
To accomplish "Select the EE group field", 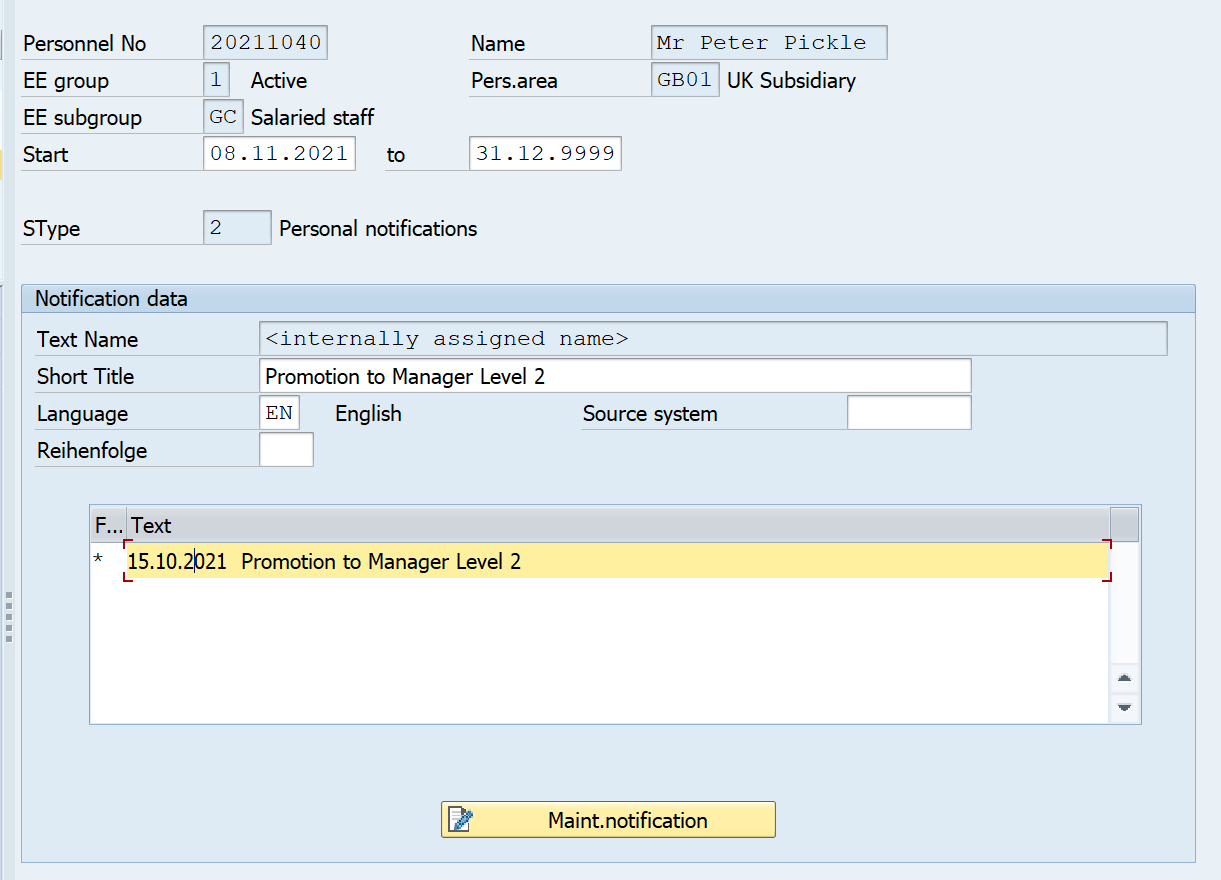I will [x=216, y=80].
